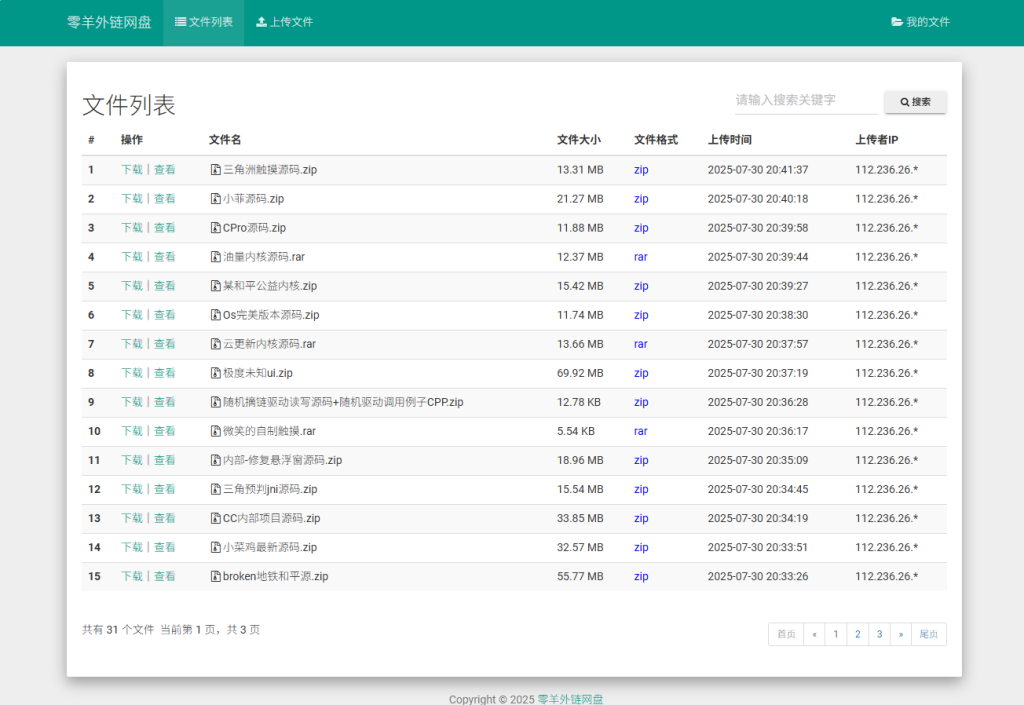Click the 上传者IP column header
Screen dimensions: 1024x705
click(877, 140)
